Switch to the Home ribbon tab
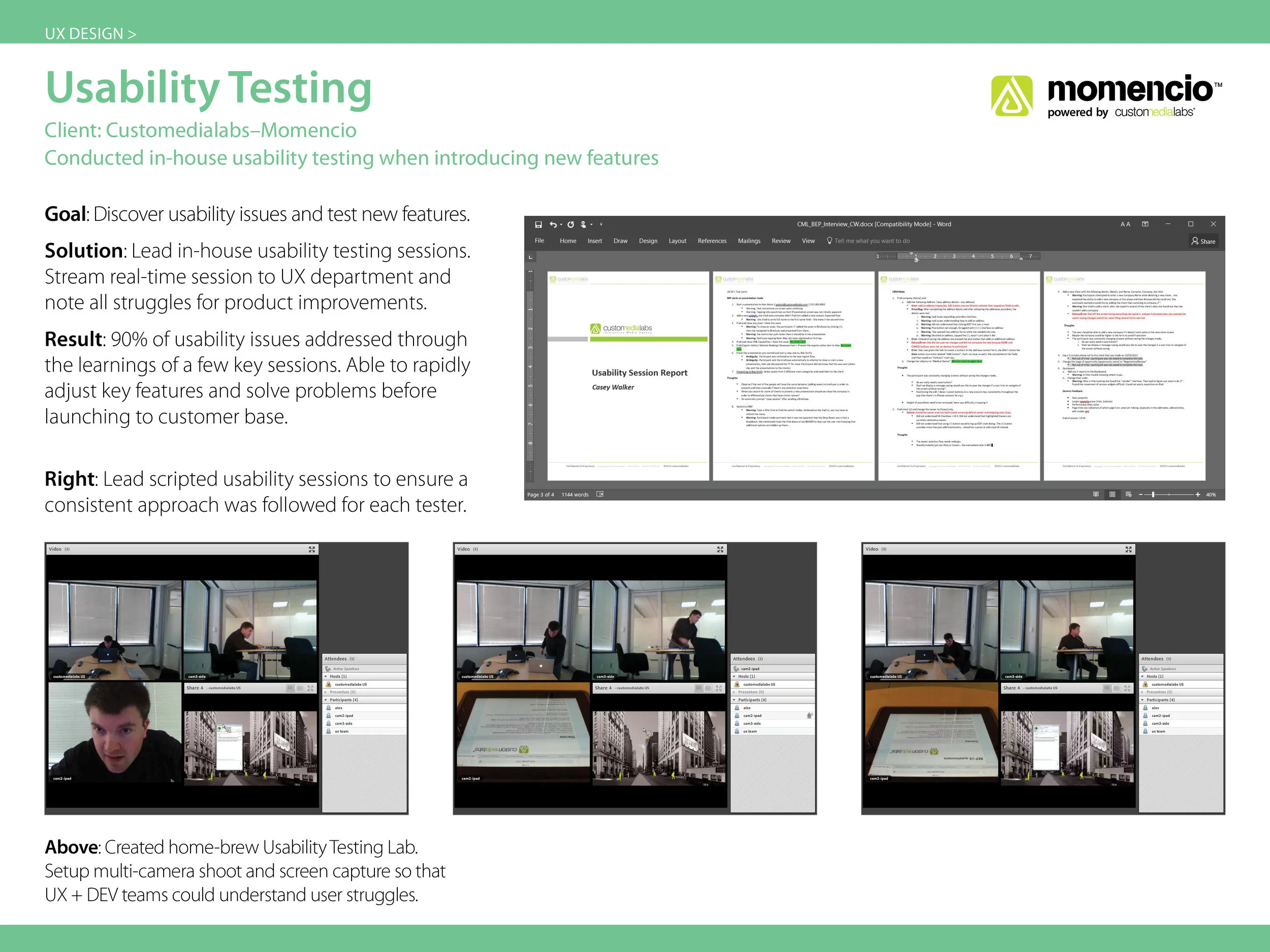This screenshot has height=952, width=1270. coord(568,241)
